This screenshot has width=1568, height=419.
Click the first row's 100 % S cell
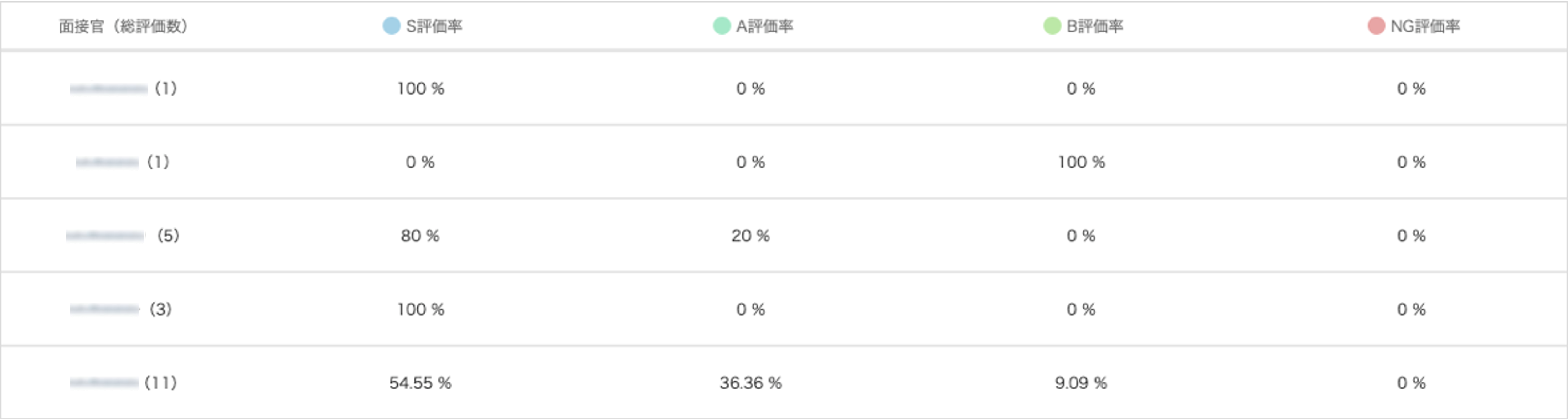point(421,89)
